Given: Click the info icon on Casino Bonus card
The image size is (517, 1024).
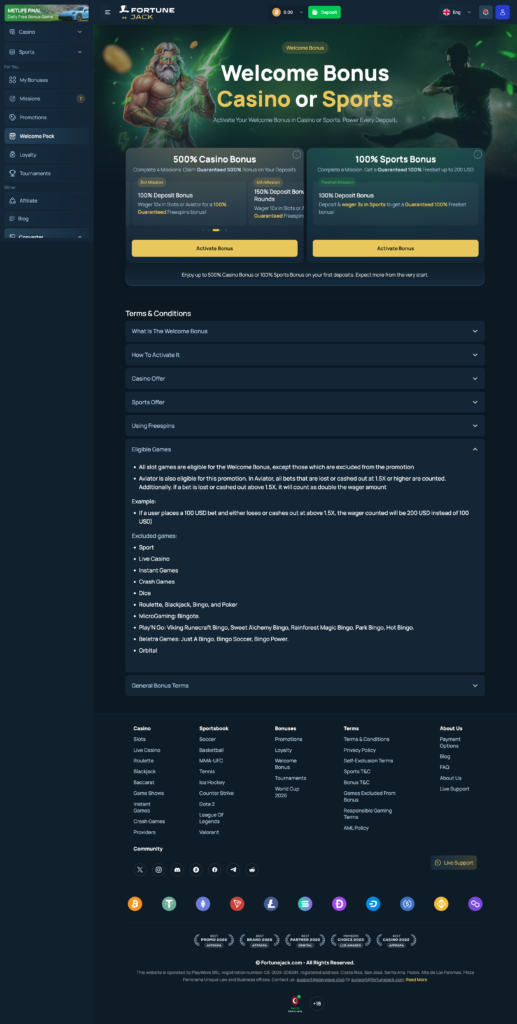Looking at the screenshot, I should point(296,155).
